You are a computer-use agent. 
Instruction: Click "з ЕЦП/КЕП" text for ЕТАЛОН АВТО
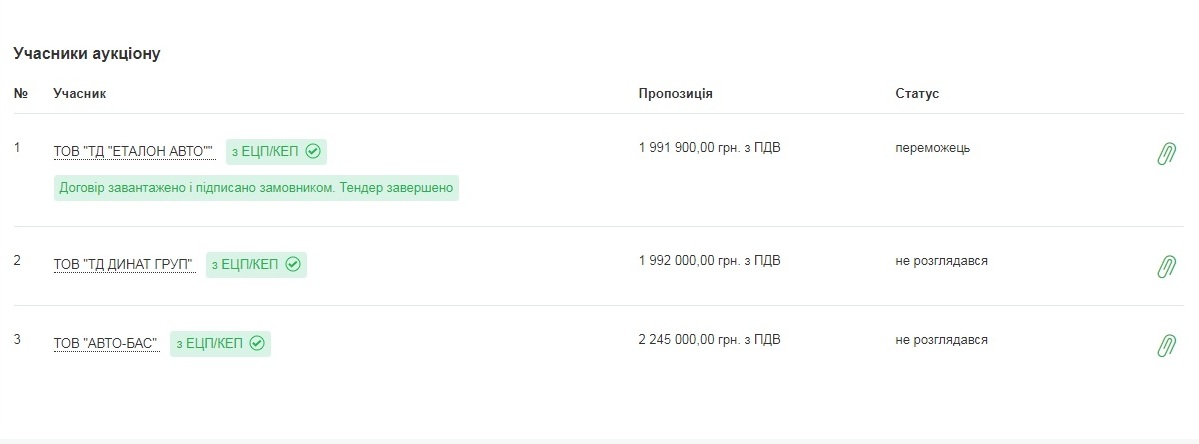tap(265, 151)
